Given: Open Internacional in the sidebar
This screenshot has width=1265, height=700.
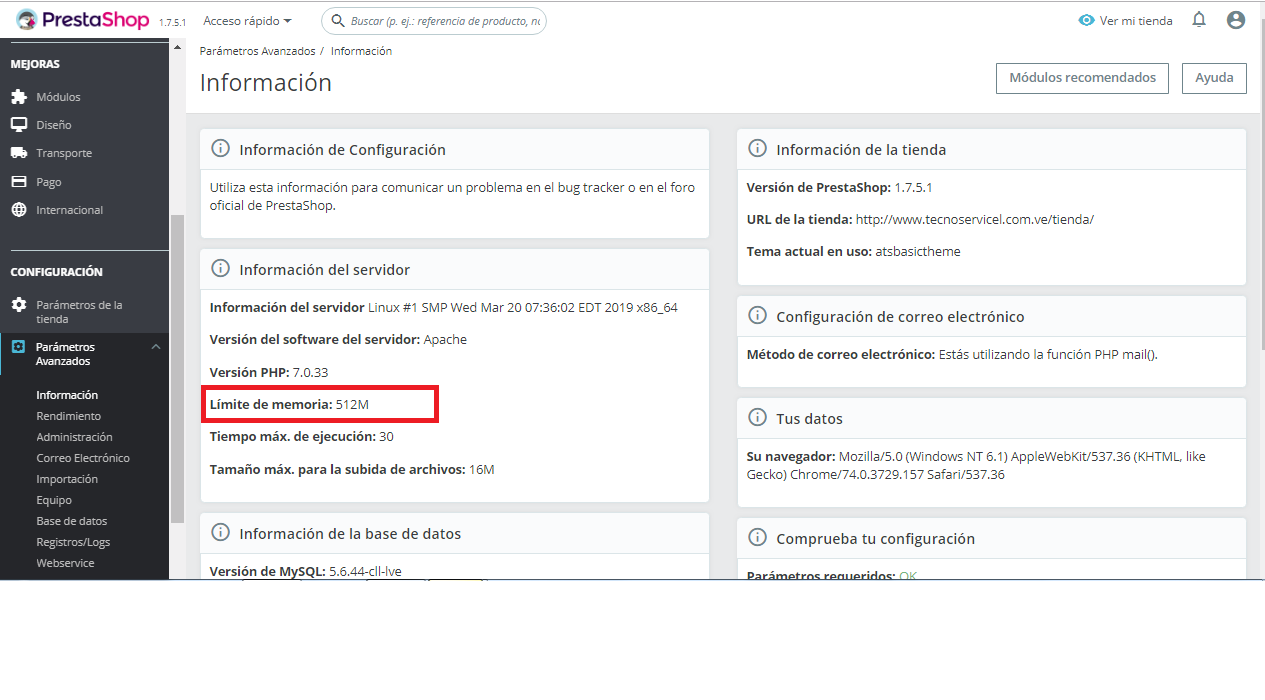Looking at the screenshot, I should pyautogui.click(x=70, y=210).
